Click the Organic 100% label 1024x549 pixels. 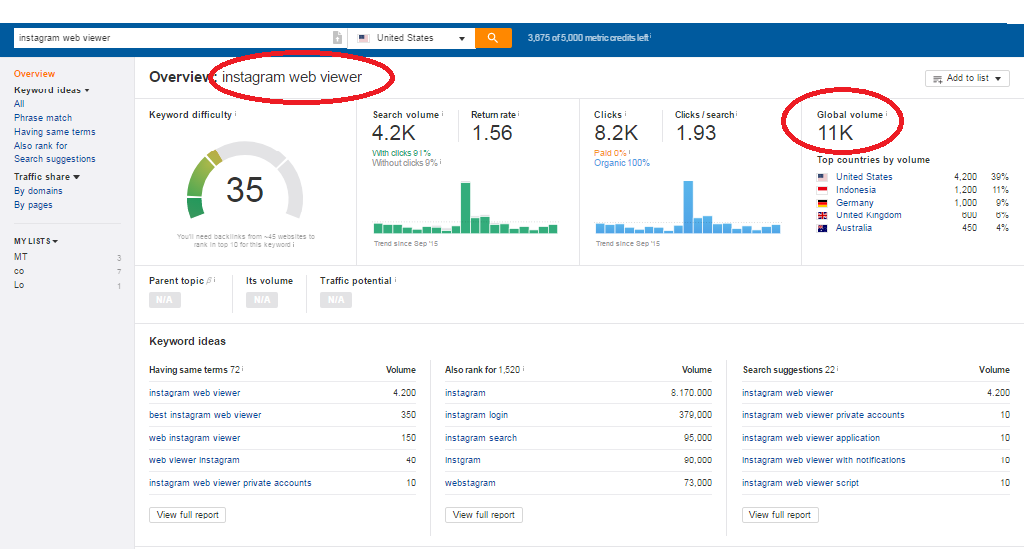(x=622, y=163)
